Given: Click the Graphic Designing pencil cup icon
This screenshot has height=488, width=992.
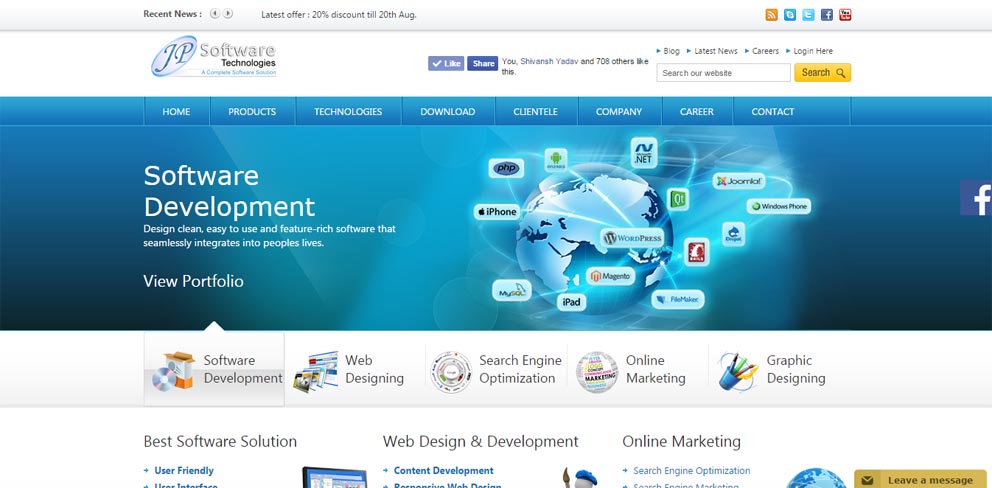Looking at the screenshot, I should (738, 371).
